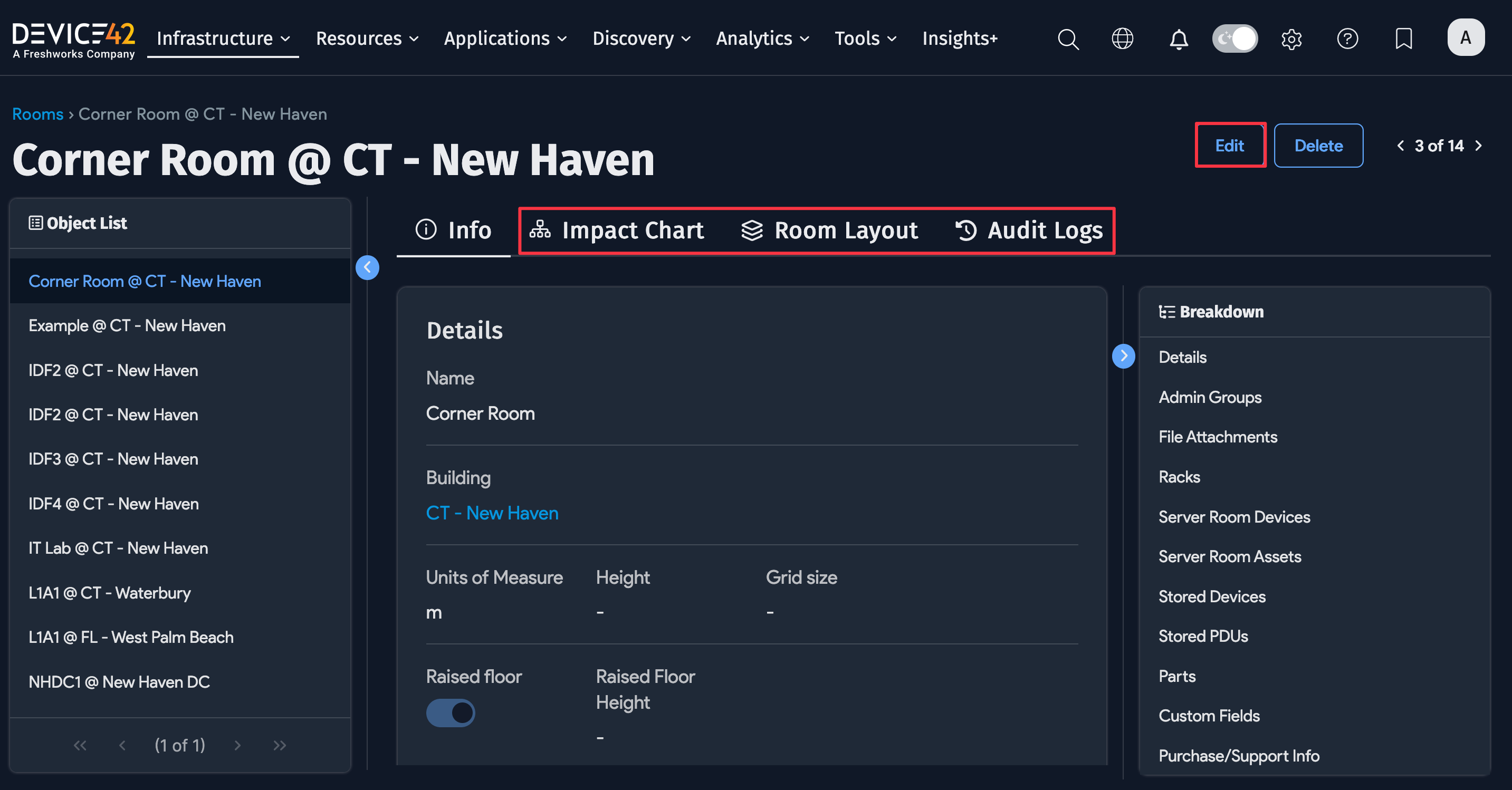The image size is (1512, 790).
Task: Click the user avatar A
Action: [x=1466, y=37]
